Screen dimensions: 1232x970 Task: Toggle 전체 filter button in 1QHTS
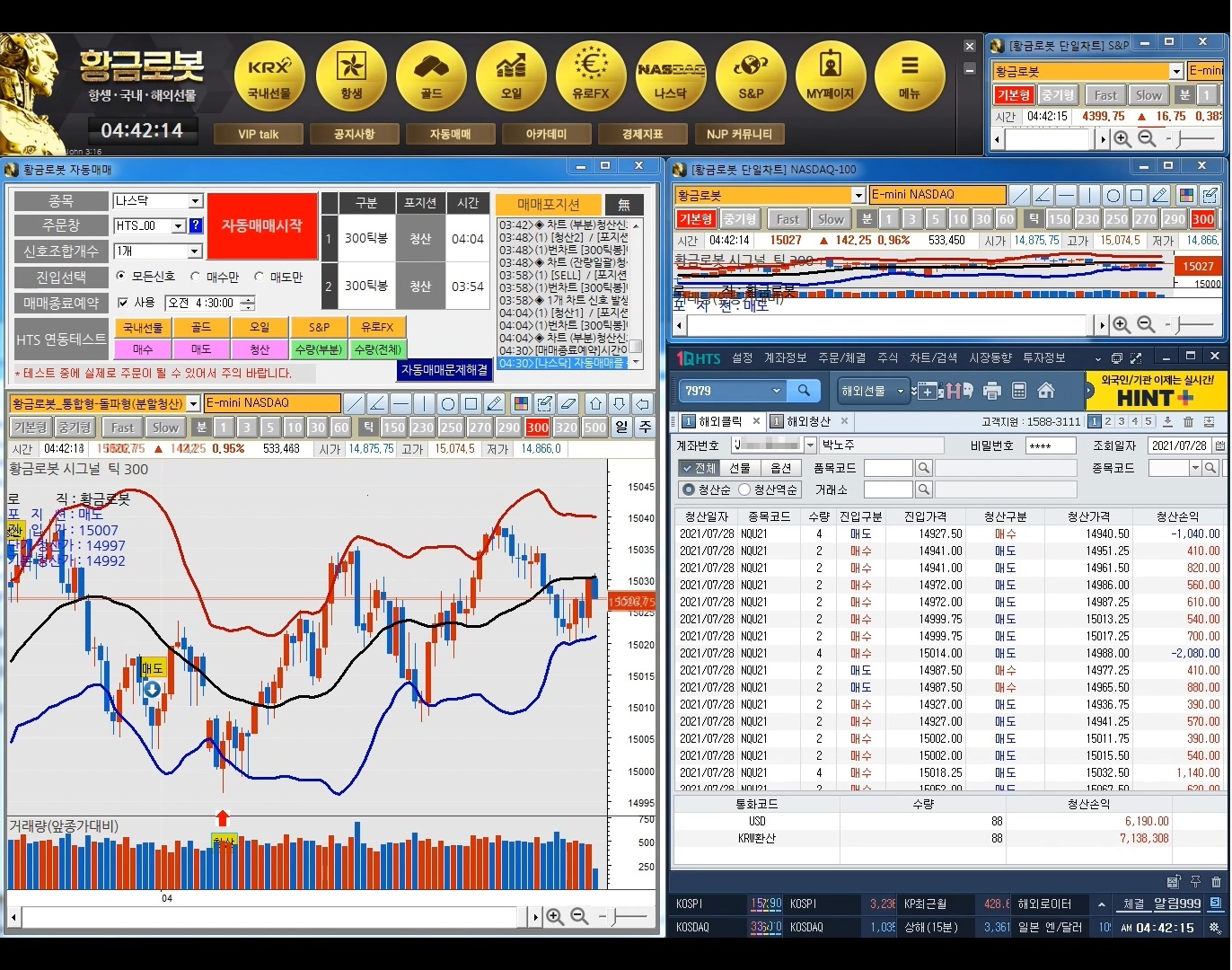pos(698,468)
